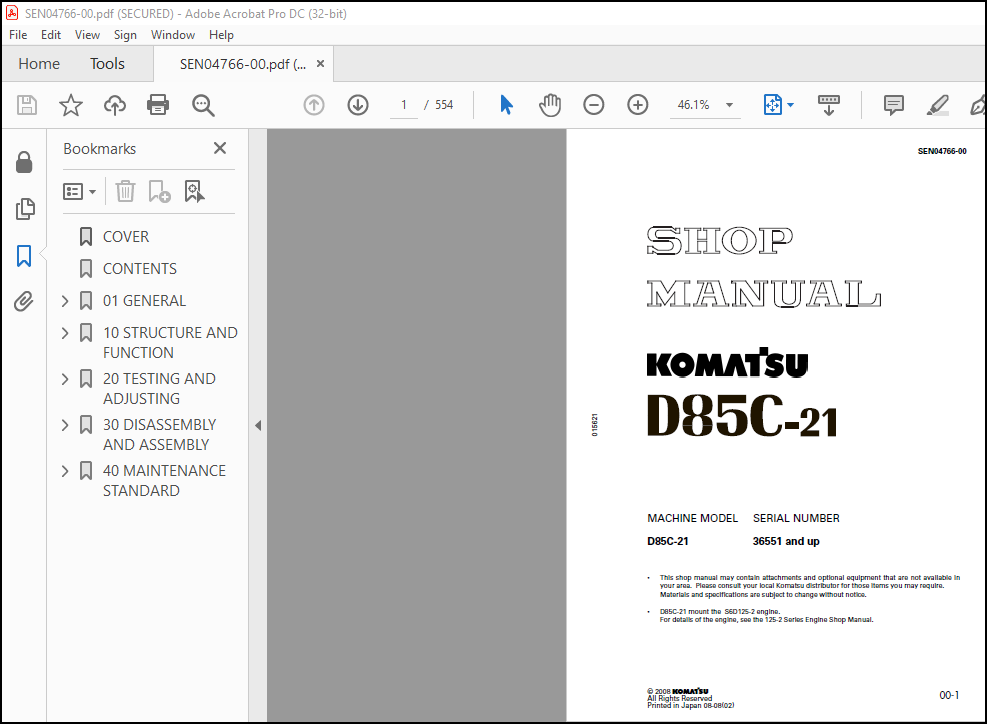The height and width of the screenshot is (724, 987).
Task: Add a comment note
Action: [893, 105]
